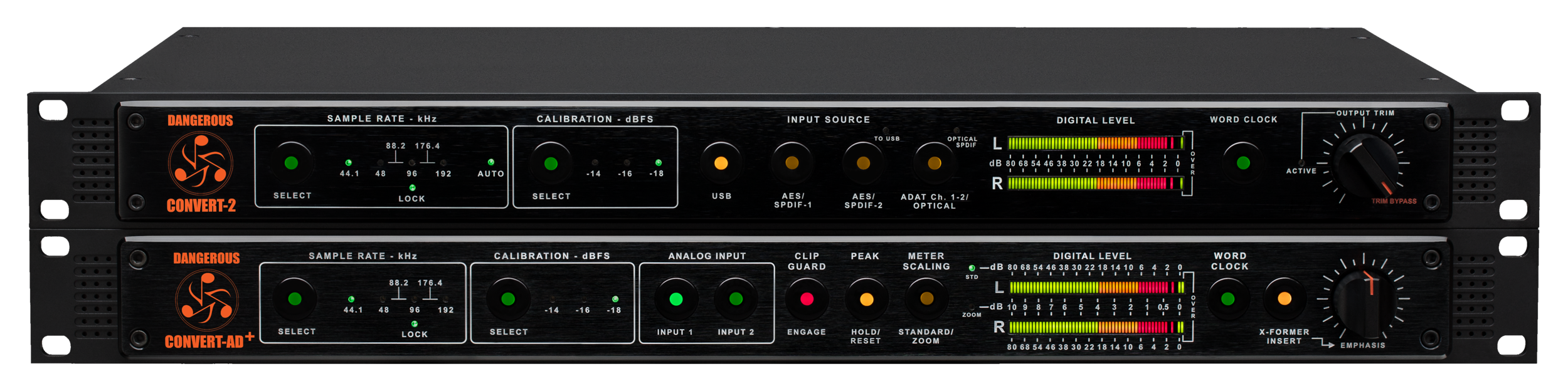Select the ADAT Ch. 1-2/Optical input button
Screen dimensions: 1568x391
pos(935,163)
